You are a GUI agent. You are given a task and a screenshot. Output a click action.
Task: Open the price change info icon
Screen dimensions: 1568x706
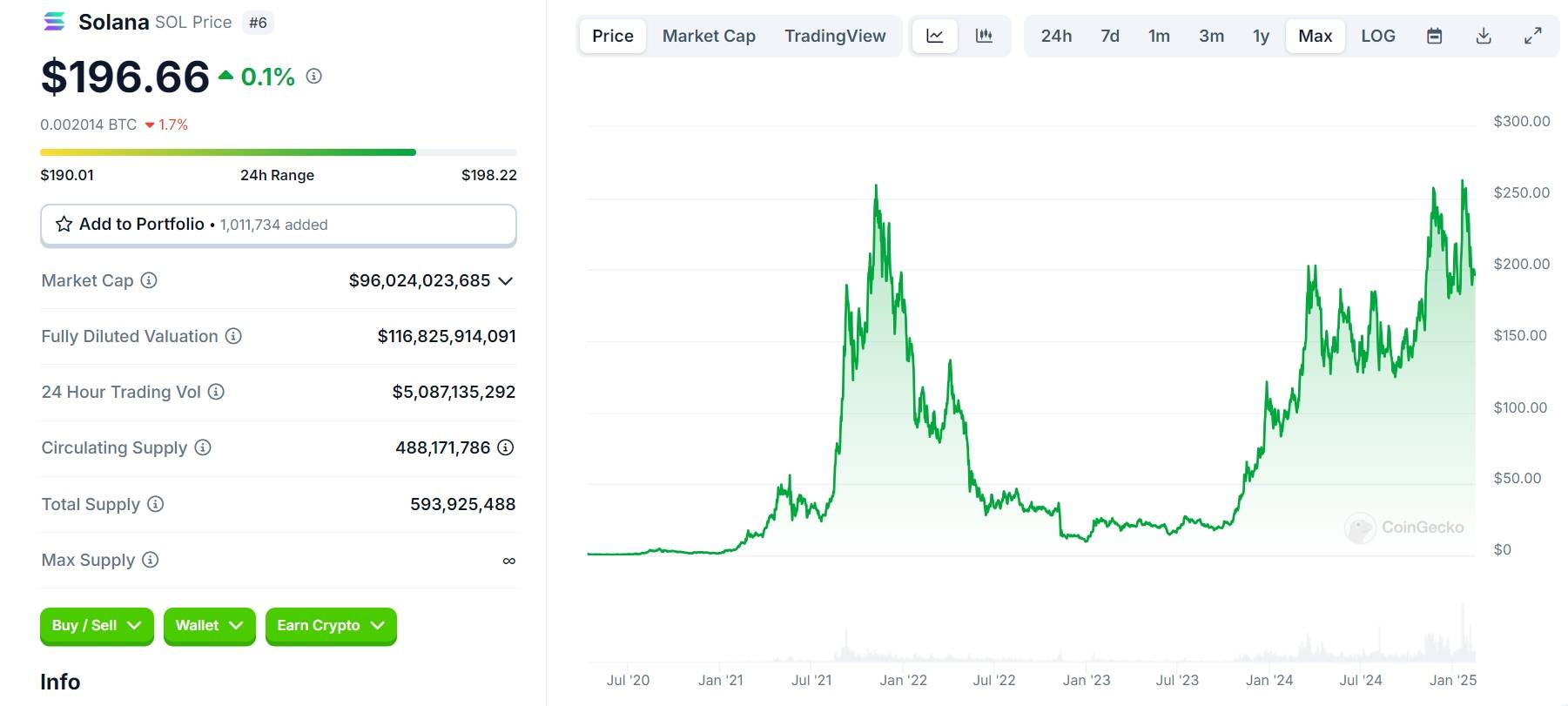314,77
